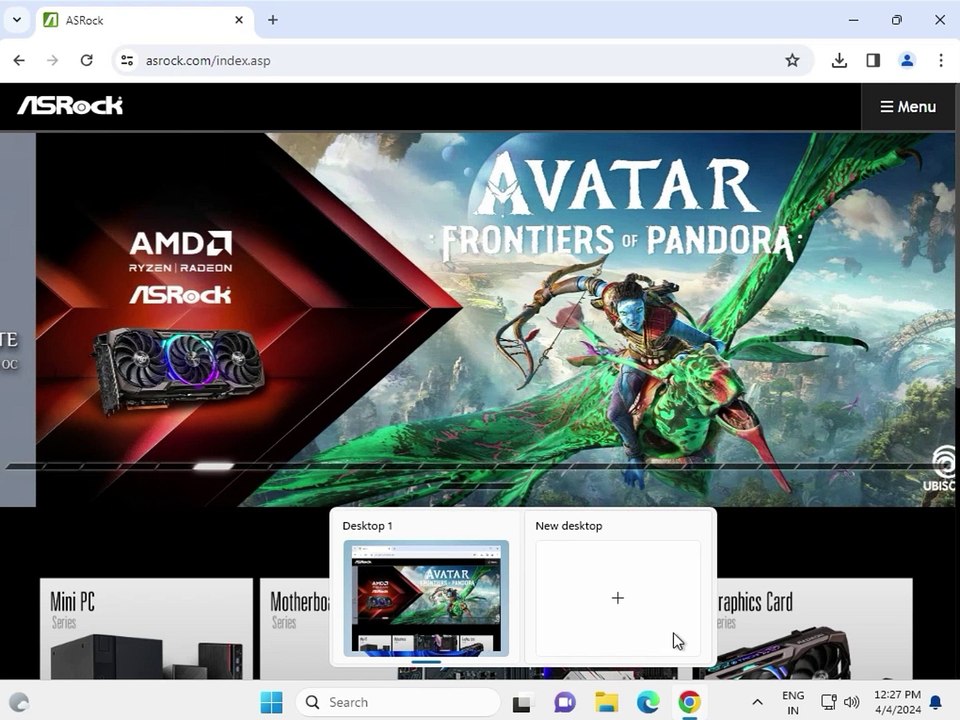This screenshot has height=720, width=960.
Task: Open Mini PC Series card
Action: (146, 628)
